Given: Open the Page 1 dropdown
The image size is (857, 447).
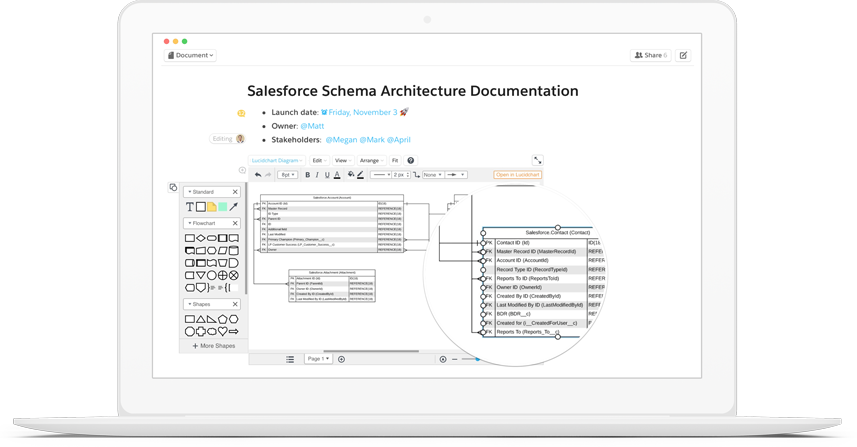Looking at the screenshot, I should tap(318, 359).
